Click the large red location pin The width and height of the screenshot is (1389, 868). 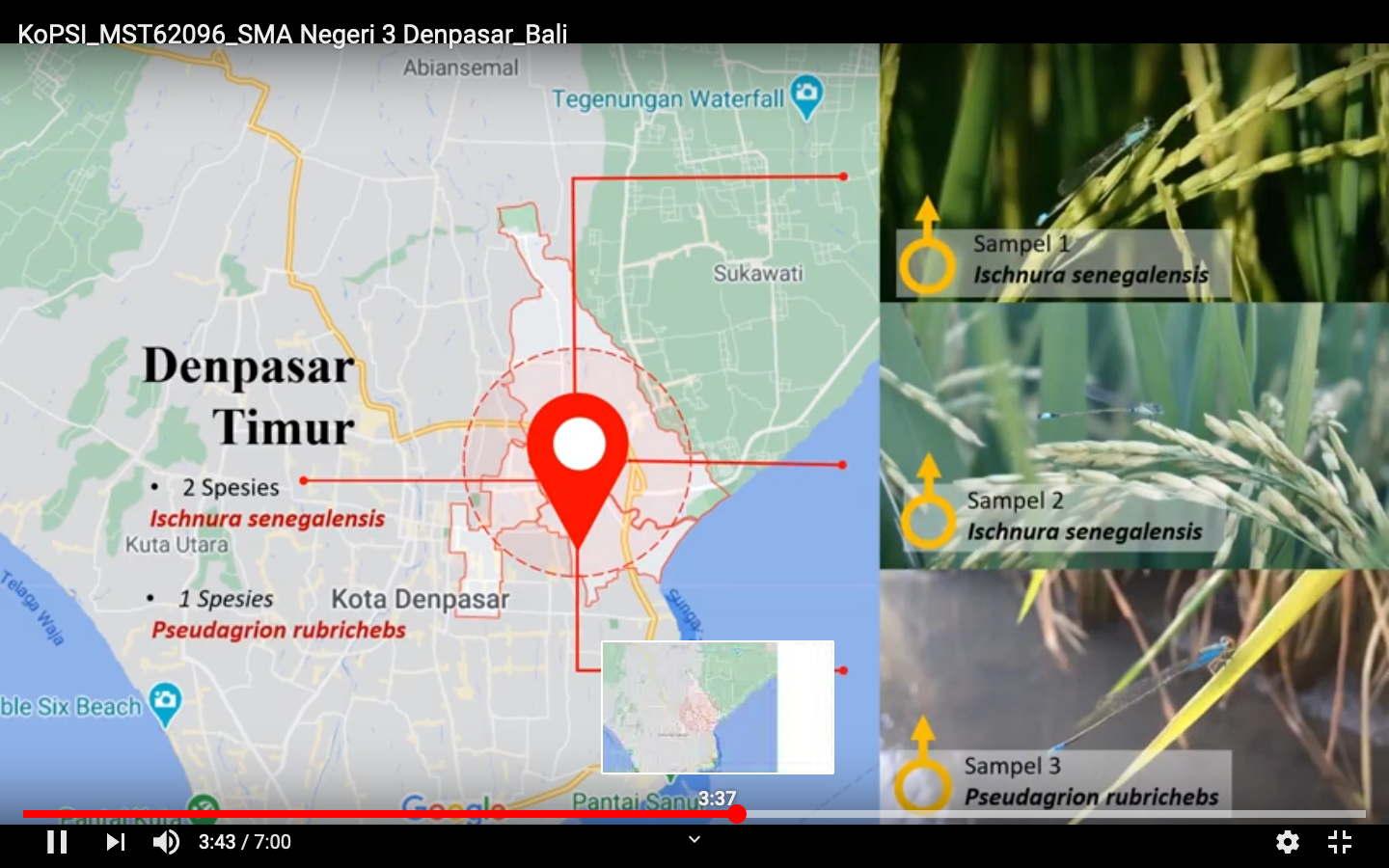578,470
